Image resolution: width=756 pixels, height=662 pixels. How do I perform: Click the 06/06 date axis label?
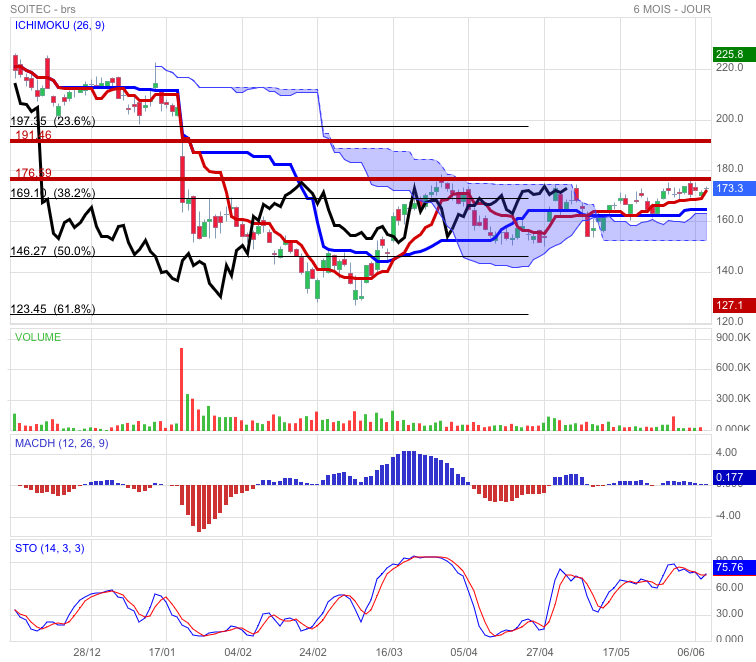click(691, 652)
